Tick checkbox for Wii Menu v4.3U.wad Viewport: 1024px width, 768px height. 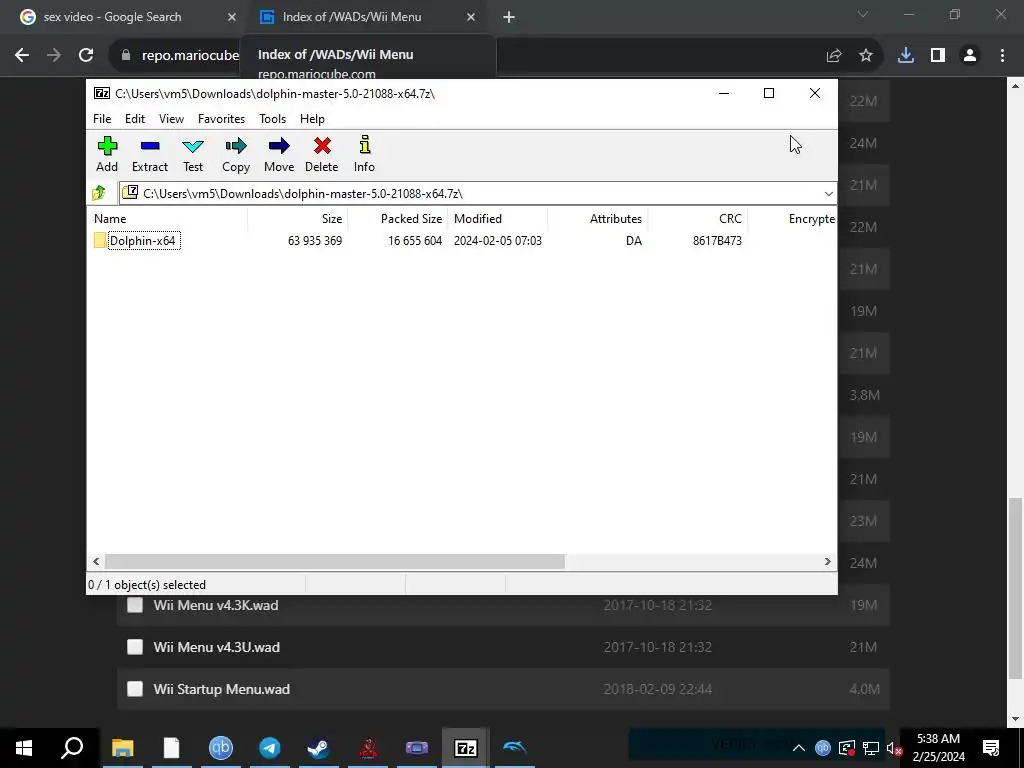coord(135,647)
